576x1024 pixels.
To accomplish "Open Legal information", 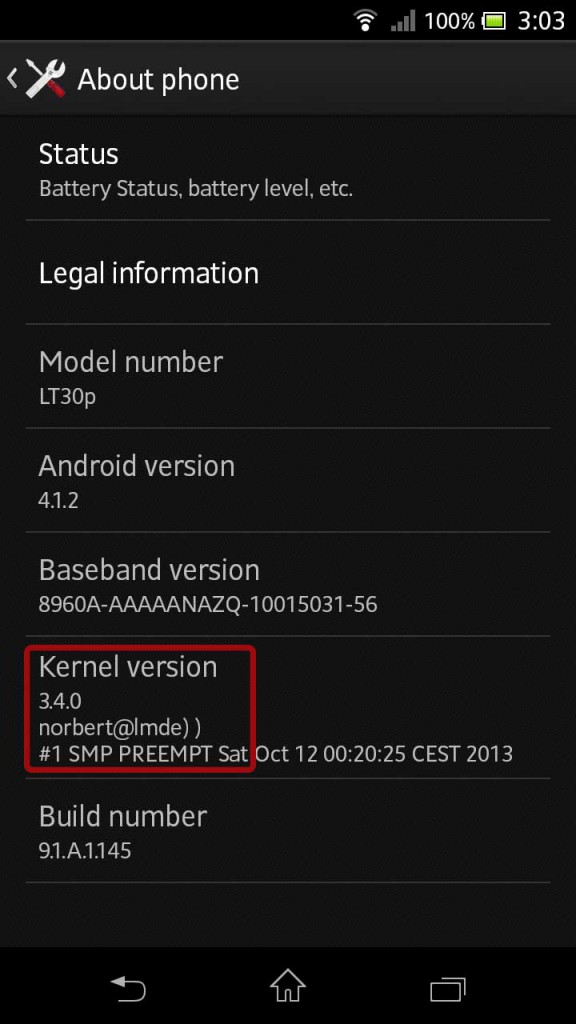I will click(288, 272).
